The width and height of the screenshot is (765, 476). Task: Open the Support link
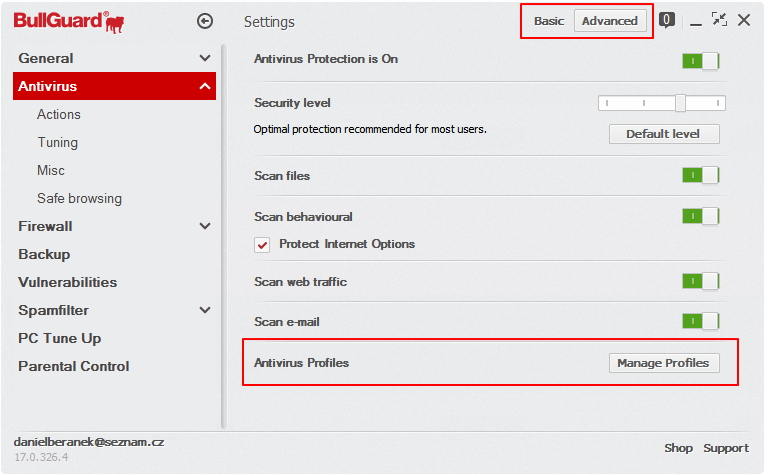coord(726,448)
